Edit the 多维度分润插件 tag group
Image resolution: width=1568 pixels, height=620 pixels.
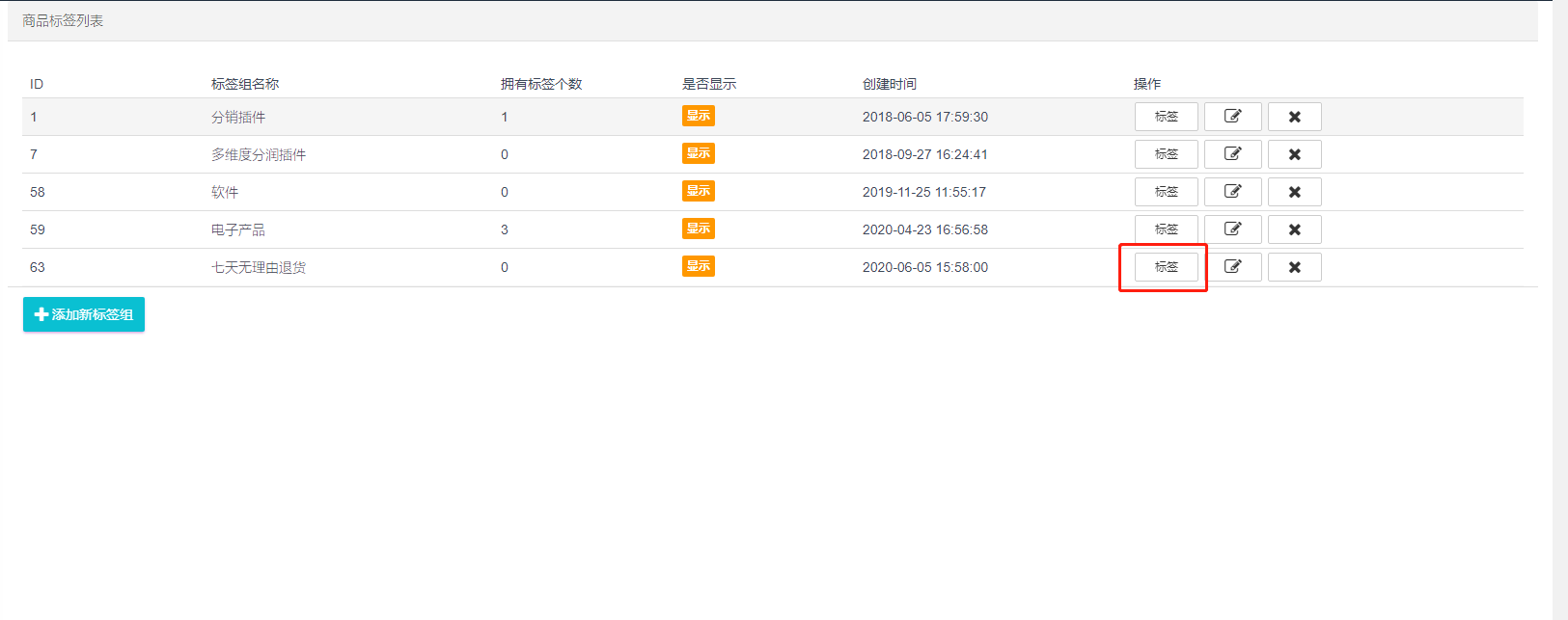(1232, 154)
